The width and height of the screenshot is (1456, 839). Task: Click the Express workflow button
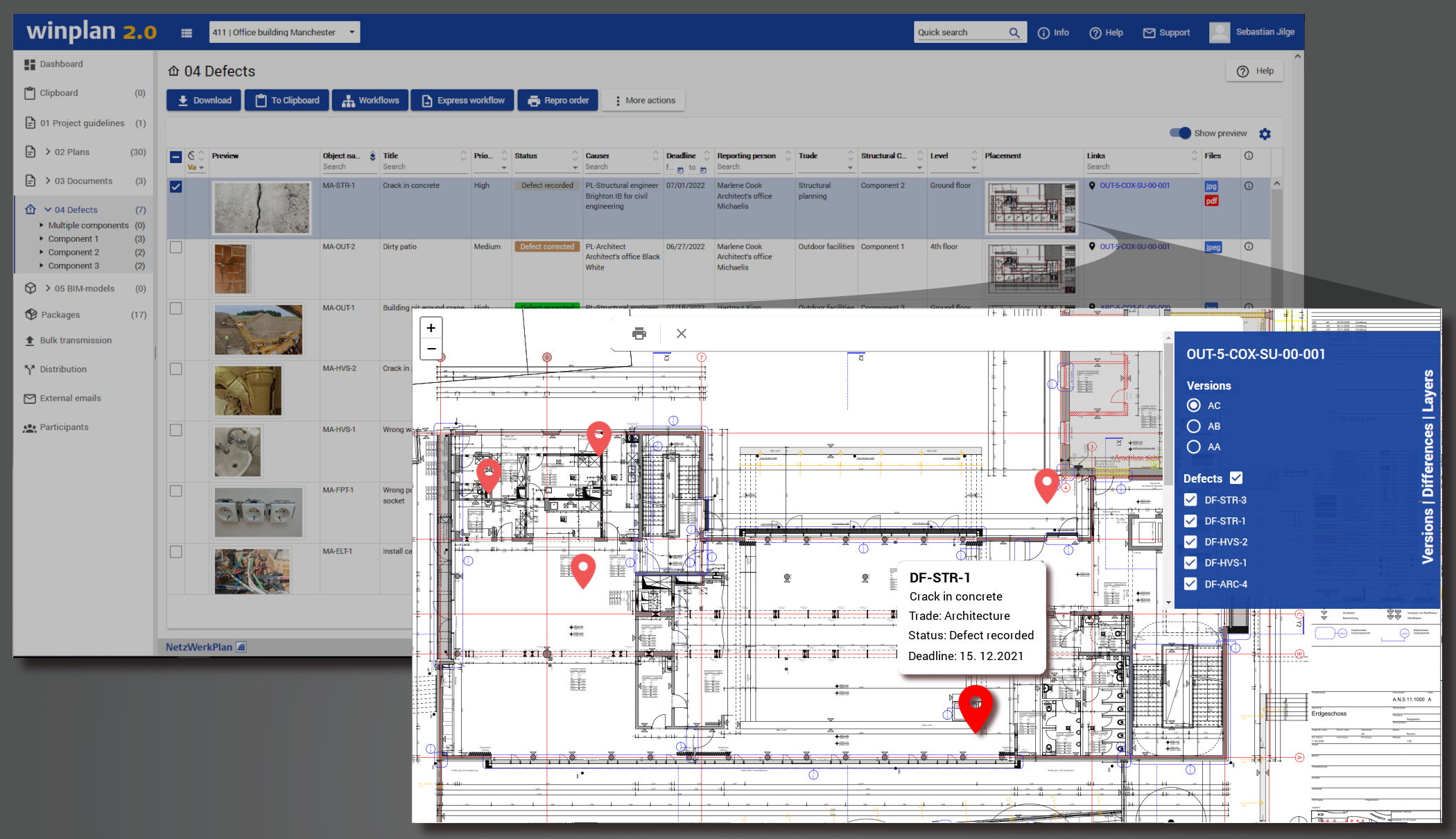click(x=462, y=101)
